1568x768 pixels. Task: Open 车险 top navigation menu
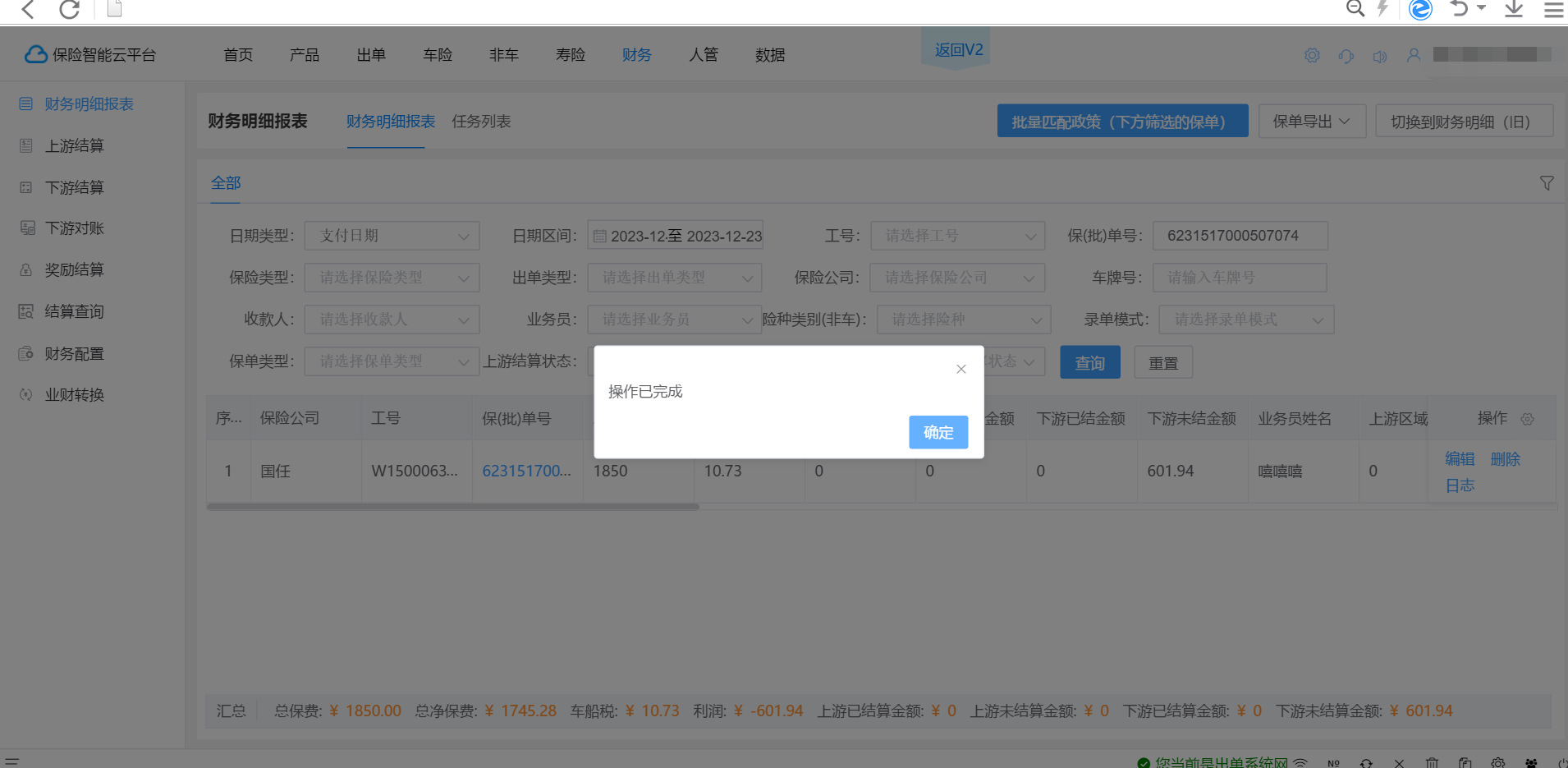click(438, 55)
